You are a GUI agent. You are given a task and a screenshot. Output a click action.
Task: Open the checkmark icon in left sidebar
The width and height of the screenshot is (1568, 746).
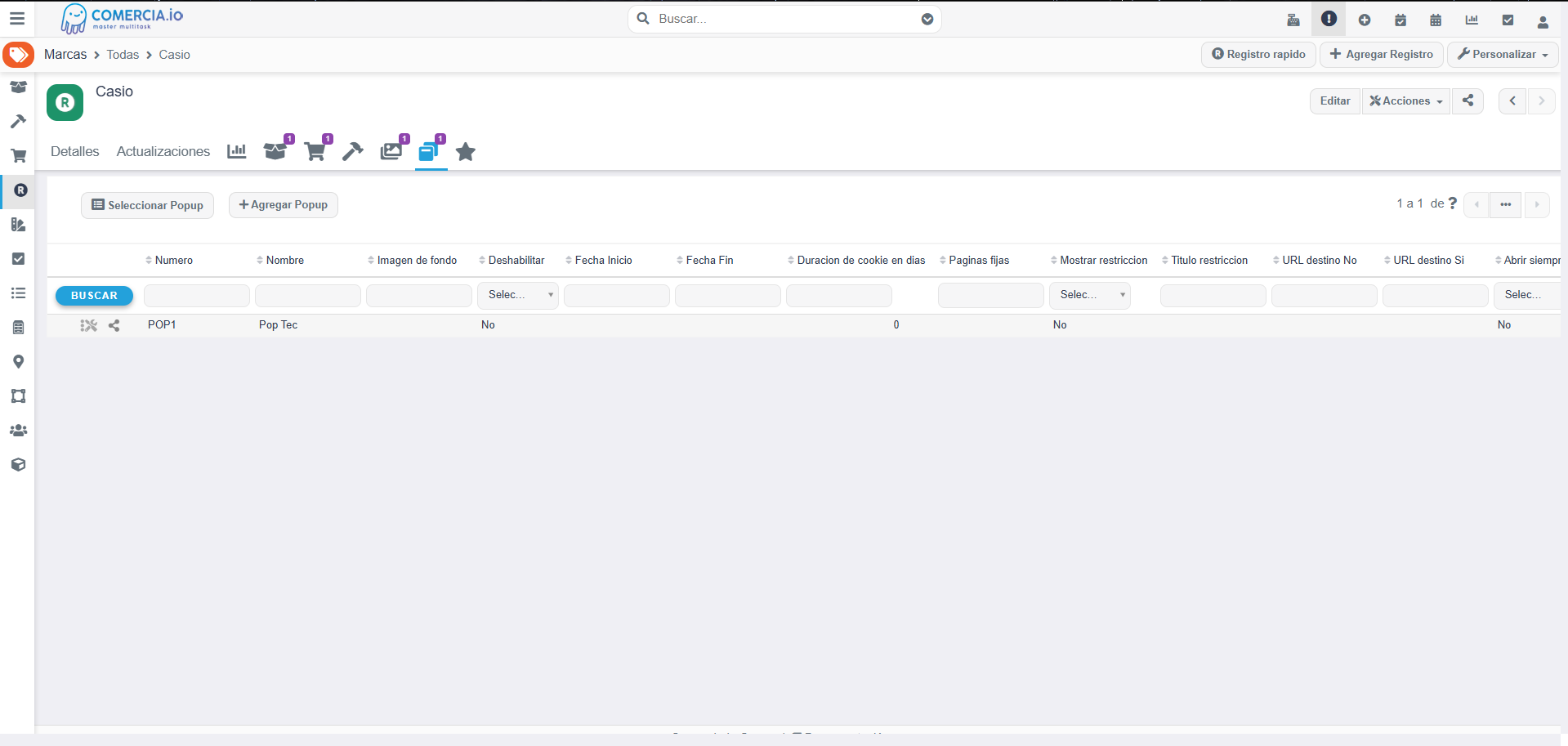click(x=18, y=258)
